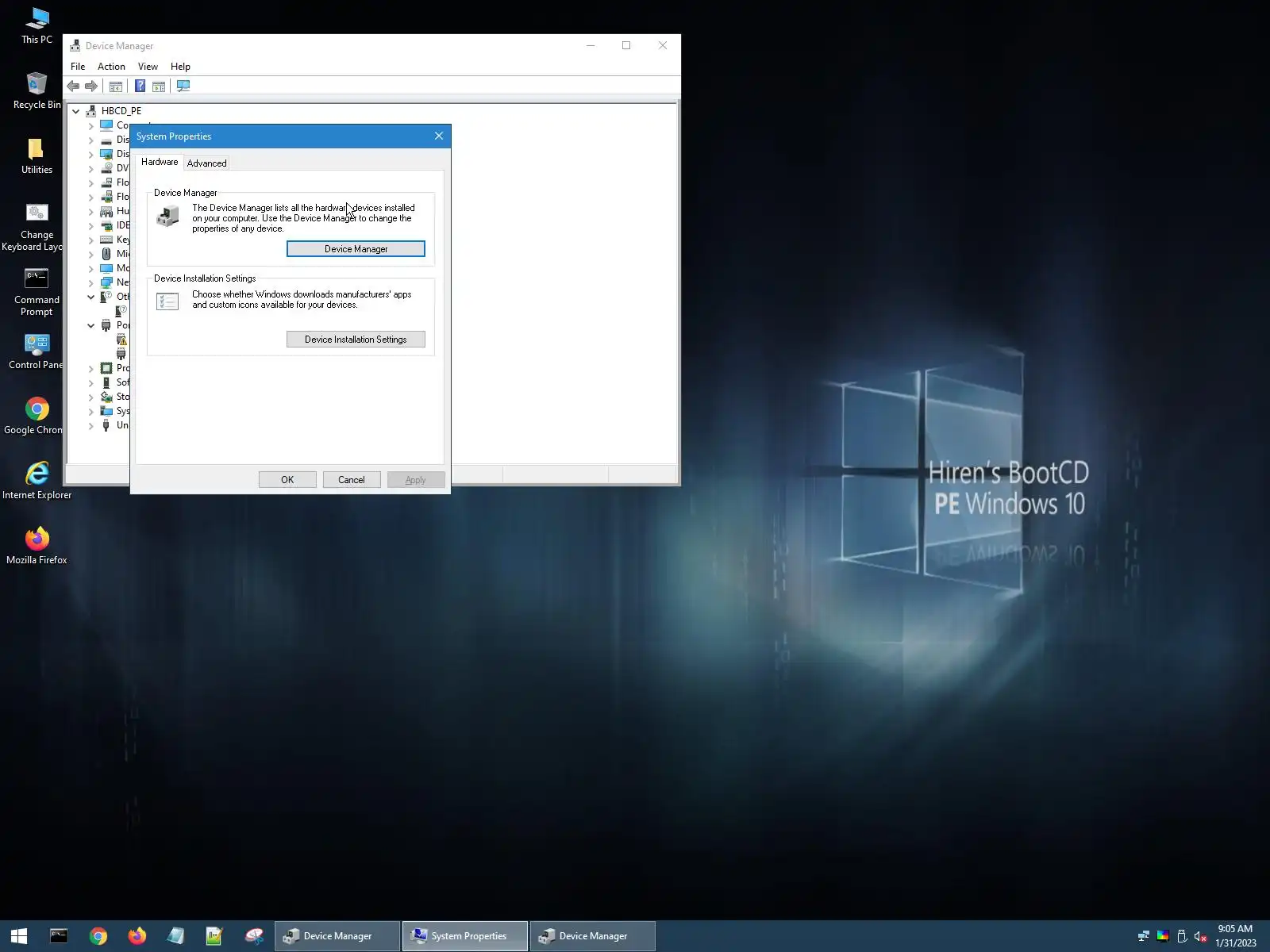Select Command Prompt desktop shortcut

pyautogui.click(x=37, y=292)
